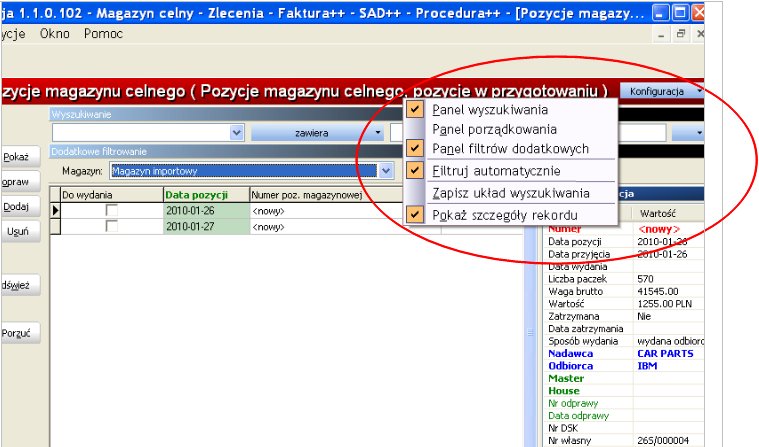Click the Pokaż button
This screenshot has height=447, width=759.
pos(20,156)
